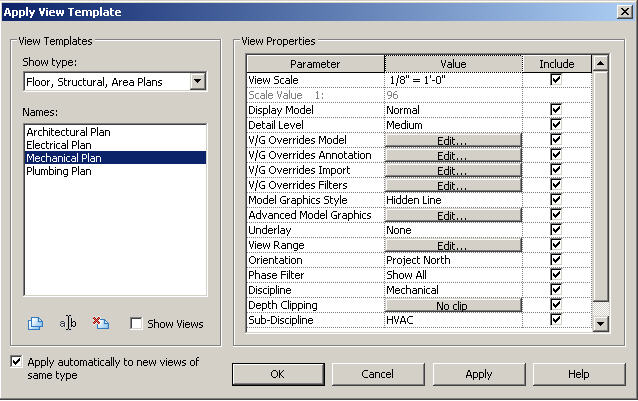Click the Cancel button
Image resolution: width=638 pixels, height=401 pixels.
378,374
